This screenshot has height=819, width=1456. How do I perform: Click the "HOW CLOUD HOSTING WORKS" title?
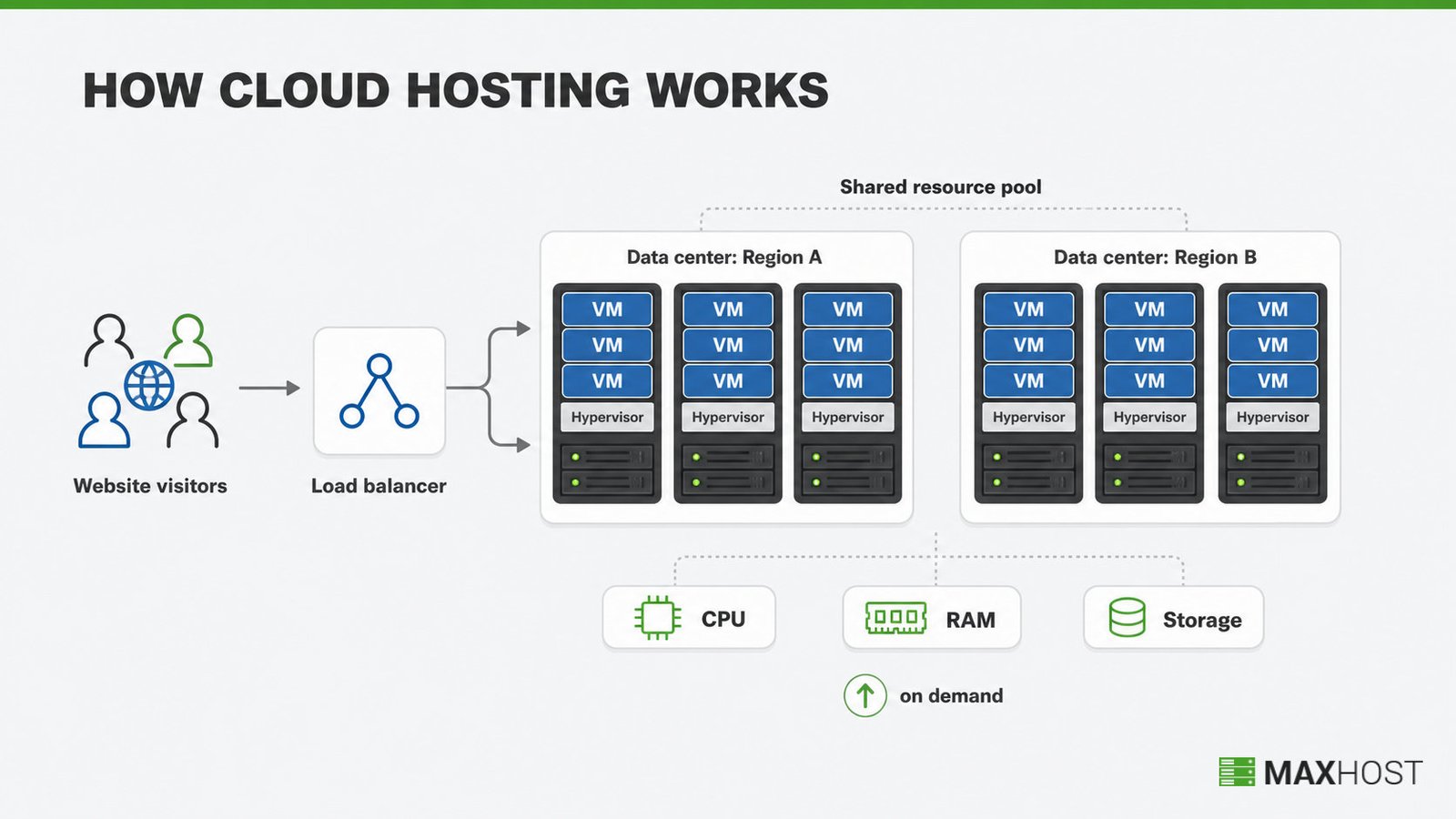point(456,91)
